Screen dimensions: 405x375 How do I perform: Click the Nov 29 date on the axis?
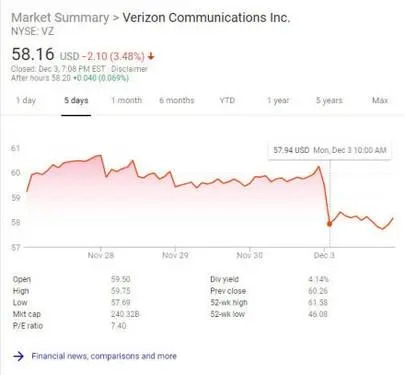[x=175, y=255]
